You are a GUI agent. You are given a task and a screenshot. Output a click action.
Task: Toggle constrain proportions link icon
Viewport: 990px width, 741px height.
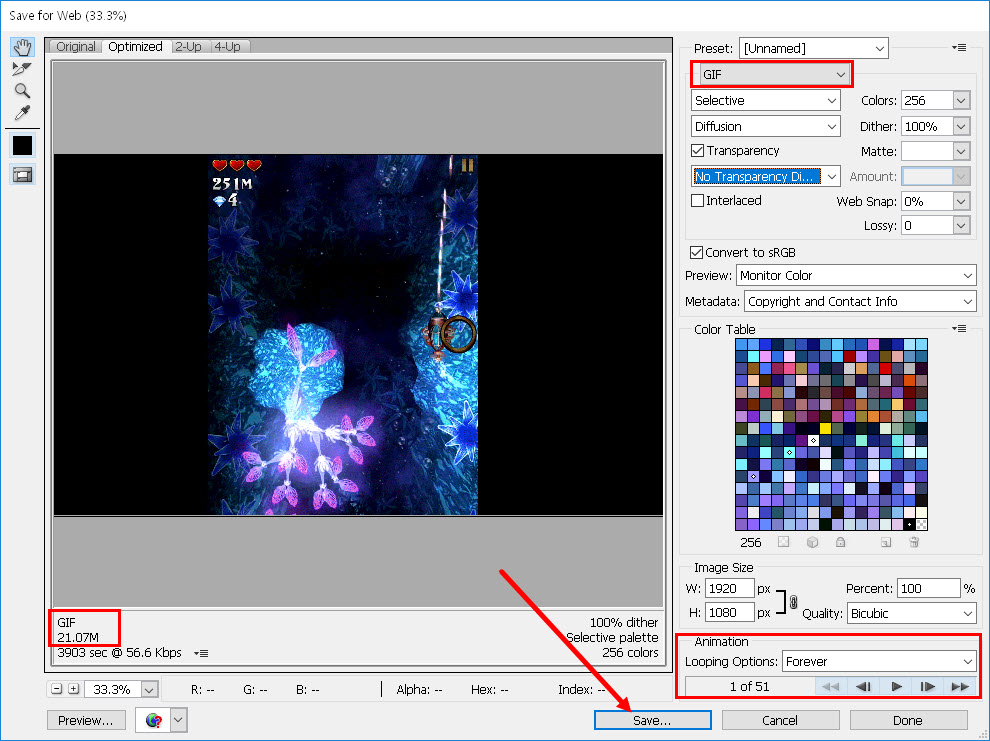794,602
